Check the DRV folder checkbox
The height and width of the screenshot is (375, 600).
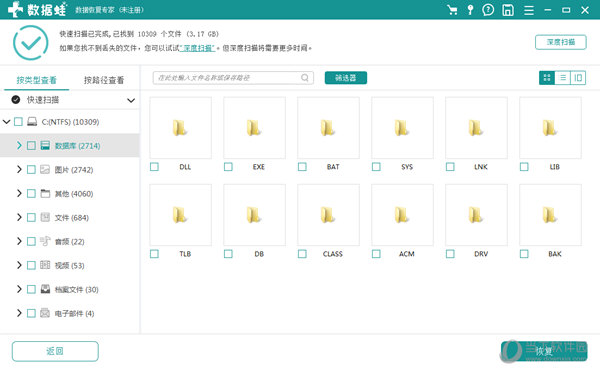point(450,254)
